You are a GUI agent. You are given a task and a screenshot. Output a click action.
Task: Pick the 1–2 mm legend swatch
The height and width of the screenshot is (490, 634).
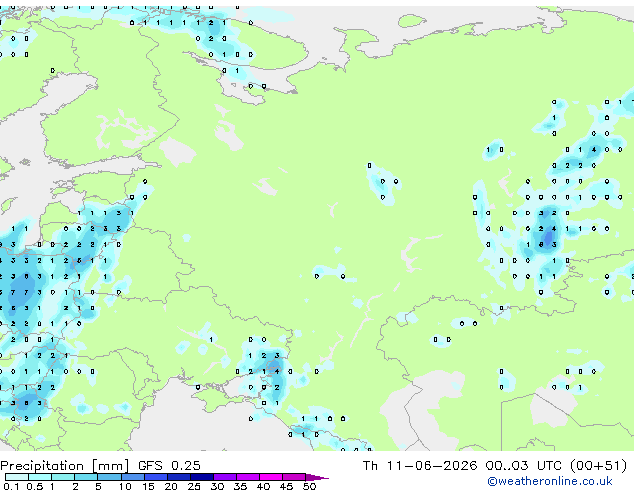[x=63, y=477]
